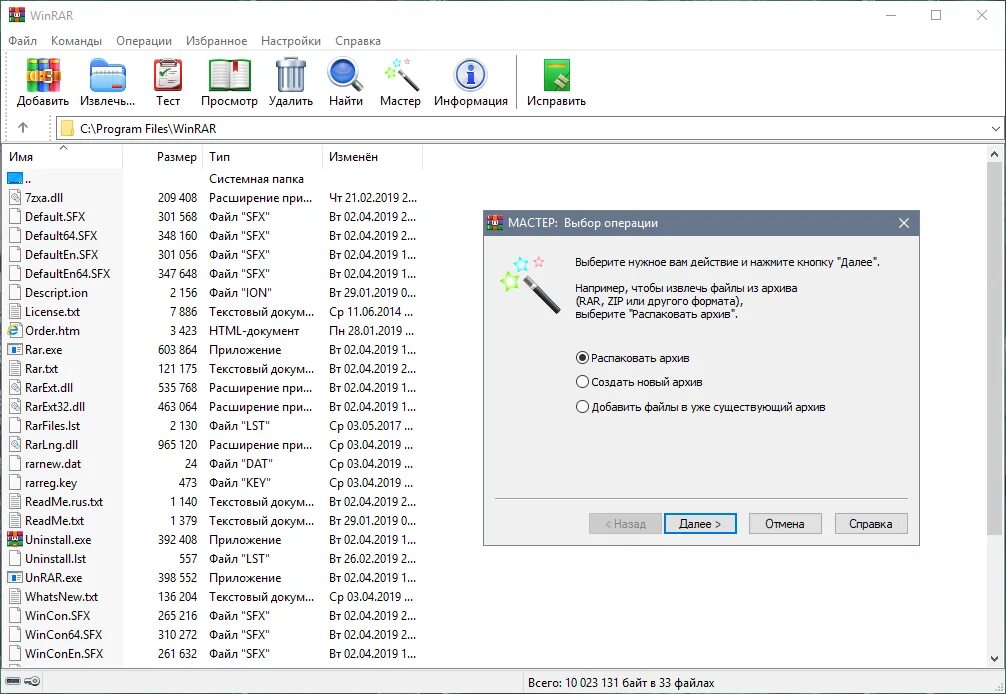1006x694 pixels.
Task: Open the Информация info icon
Action: pos(470,76)
